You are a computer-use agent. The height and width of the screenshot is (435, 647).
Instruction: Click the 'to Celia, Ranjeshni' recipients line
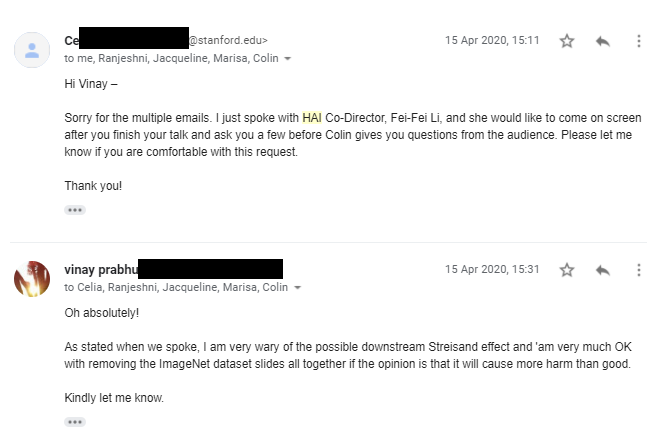176,288
